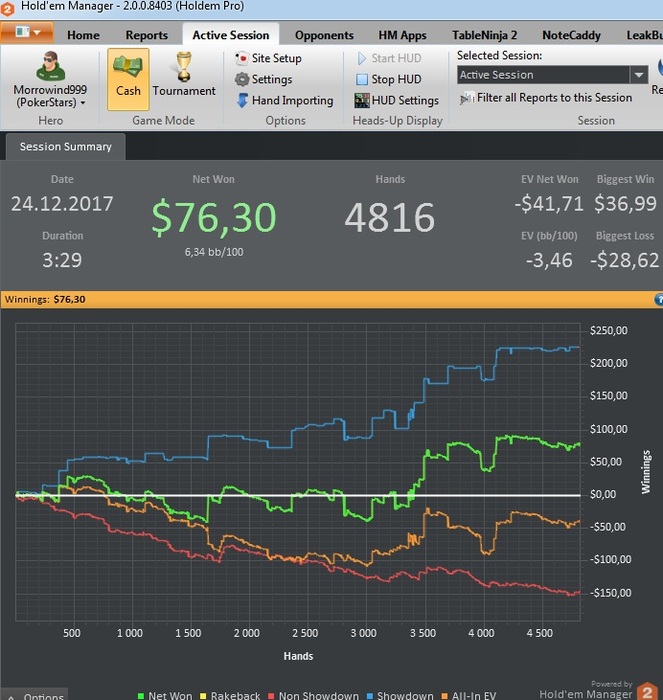
Task: Switch to the NoteCaddy tab
Action: tap(571, 35)
